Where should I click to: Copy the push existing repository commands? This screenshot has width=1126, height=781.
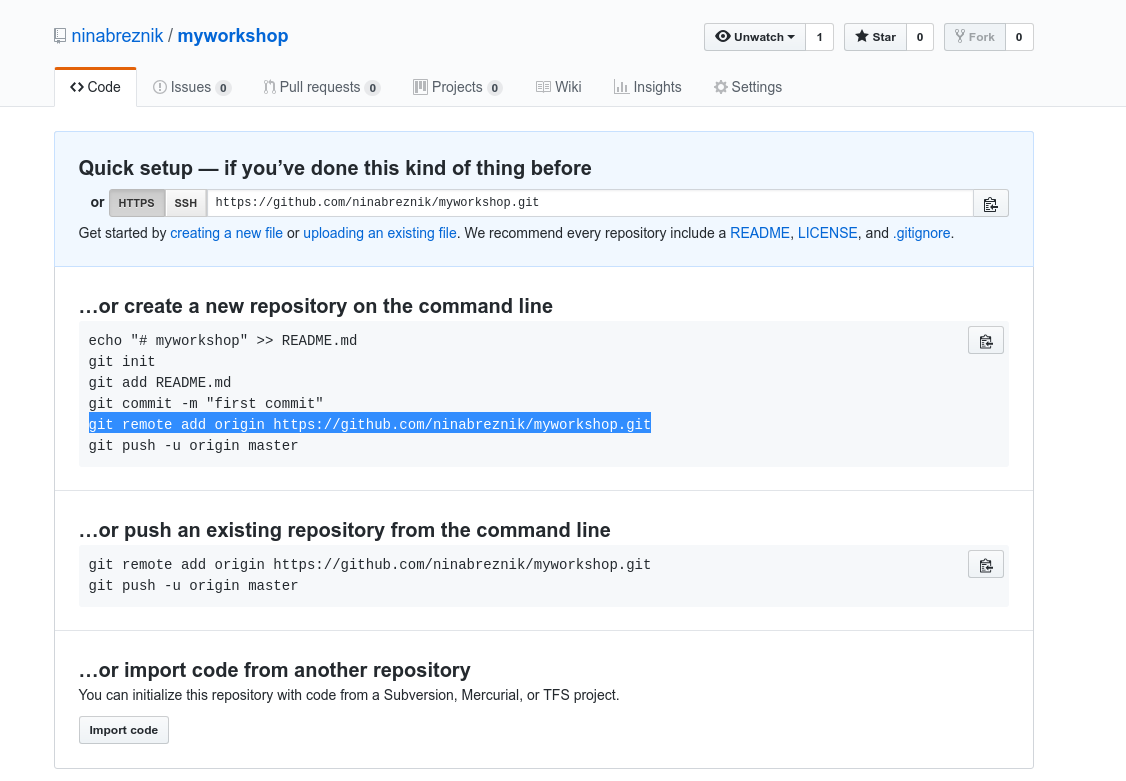coord(986,565)
